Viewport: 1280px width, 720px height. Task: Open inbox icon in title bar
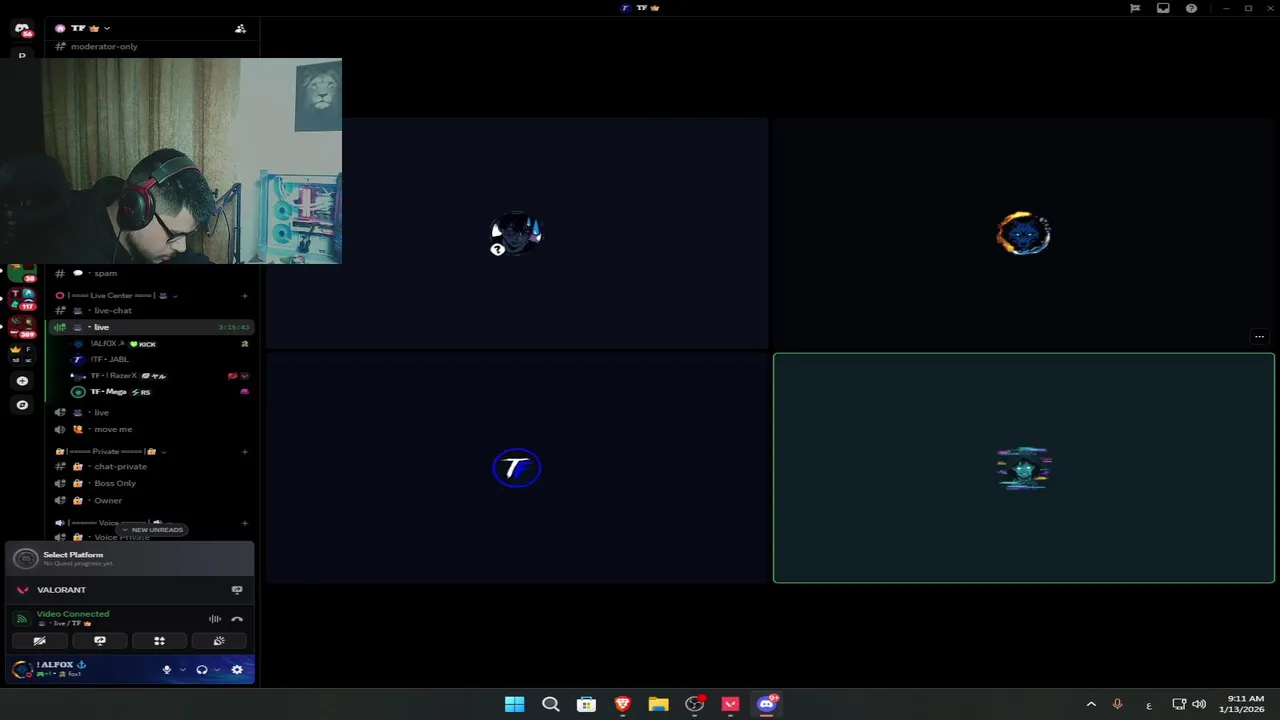coord(1163,8)
